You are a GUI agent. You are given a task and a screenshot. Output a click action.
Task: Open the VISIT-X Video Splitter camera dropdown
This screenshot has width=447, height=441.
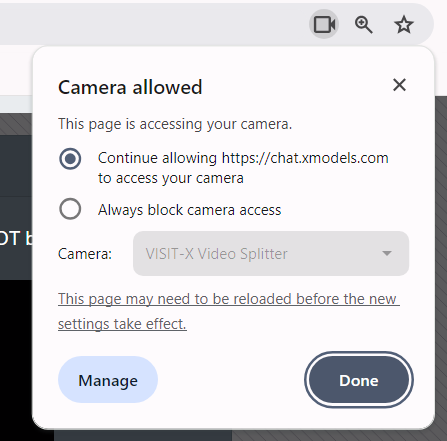[x=271, y=254]
